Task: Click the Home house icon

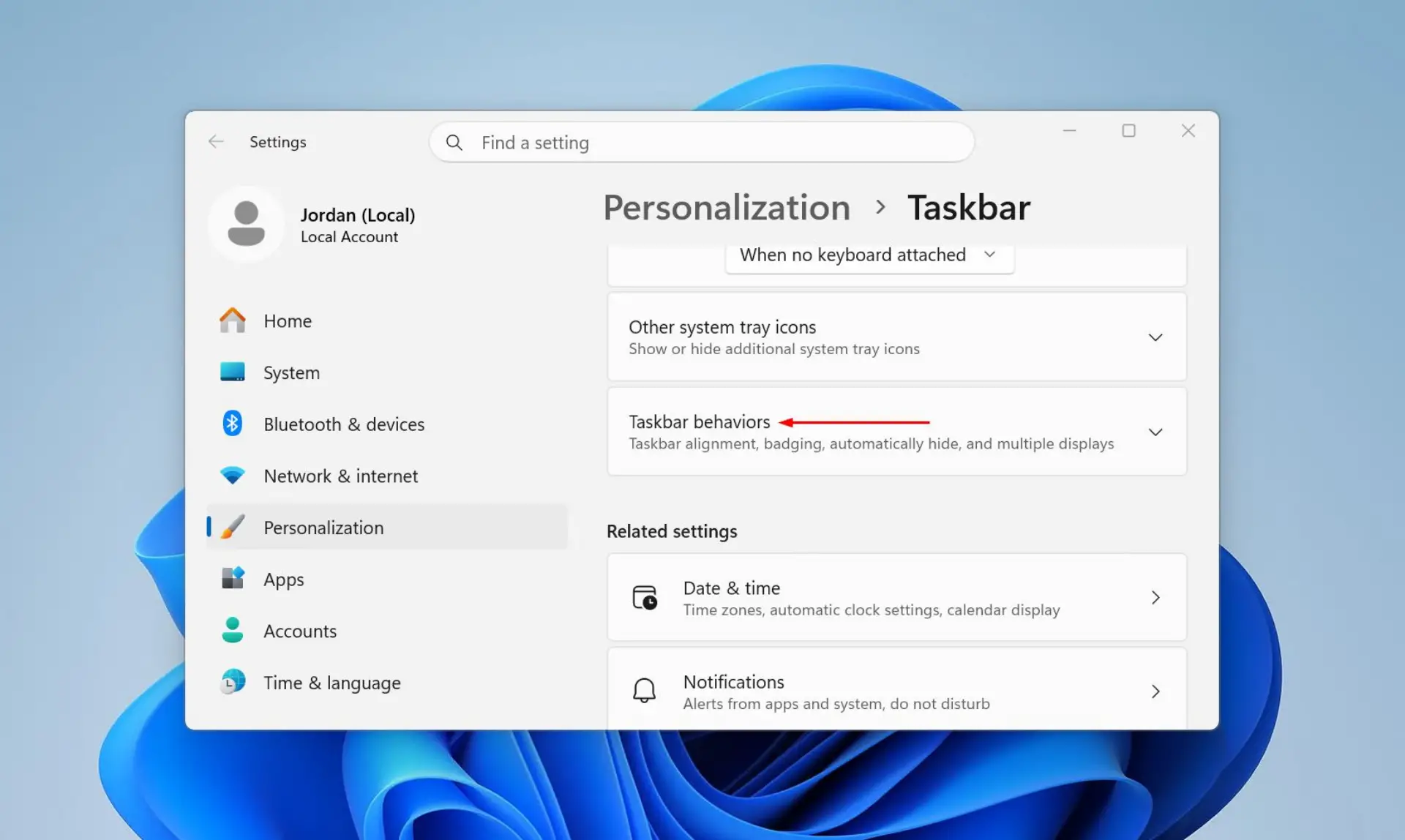Action: click(x=233, y=320)
